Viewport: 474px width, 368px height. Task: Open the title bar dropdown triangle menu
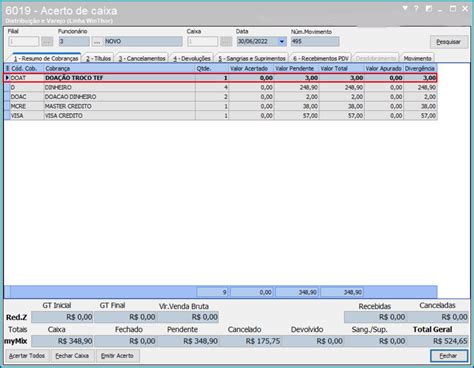pyautogui.click(x=405, y=9)
